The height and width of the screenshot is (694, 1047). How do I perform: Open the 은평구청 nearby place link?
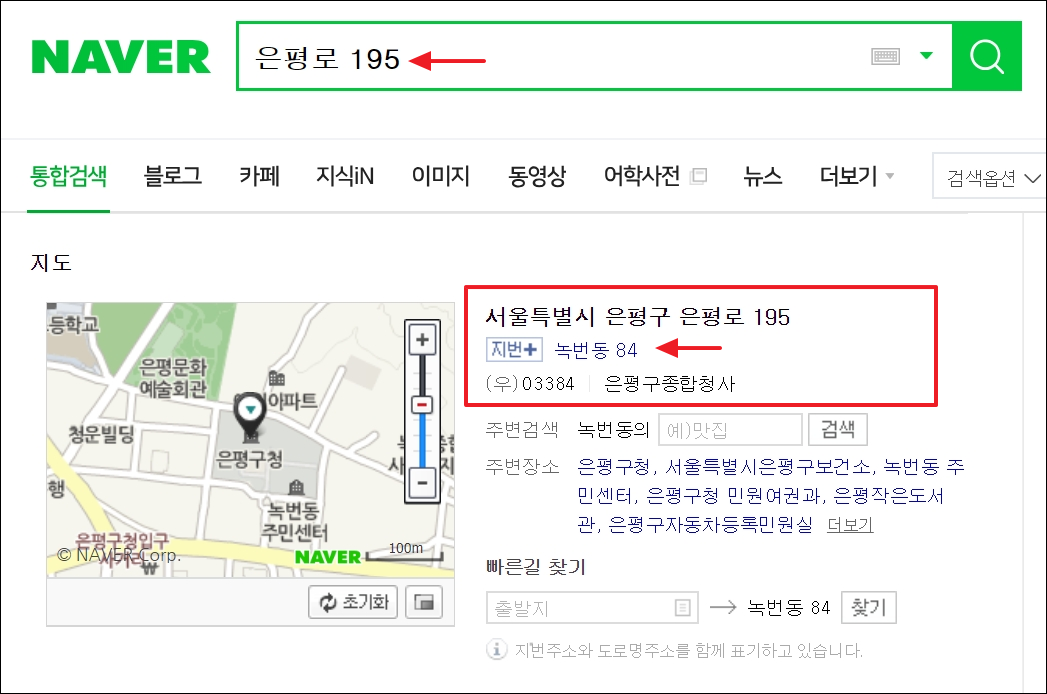click(612, 466)
